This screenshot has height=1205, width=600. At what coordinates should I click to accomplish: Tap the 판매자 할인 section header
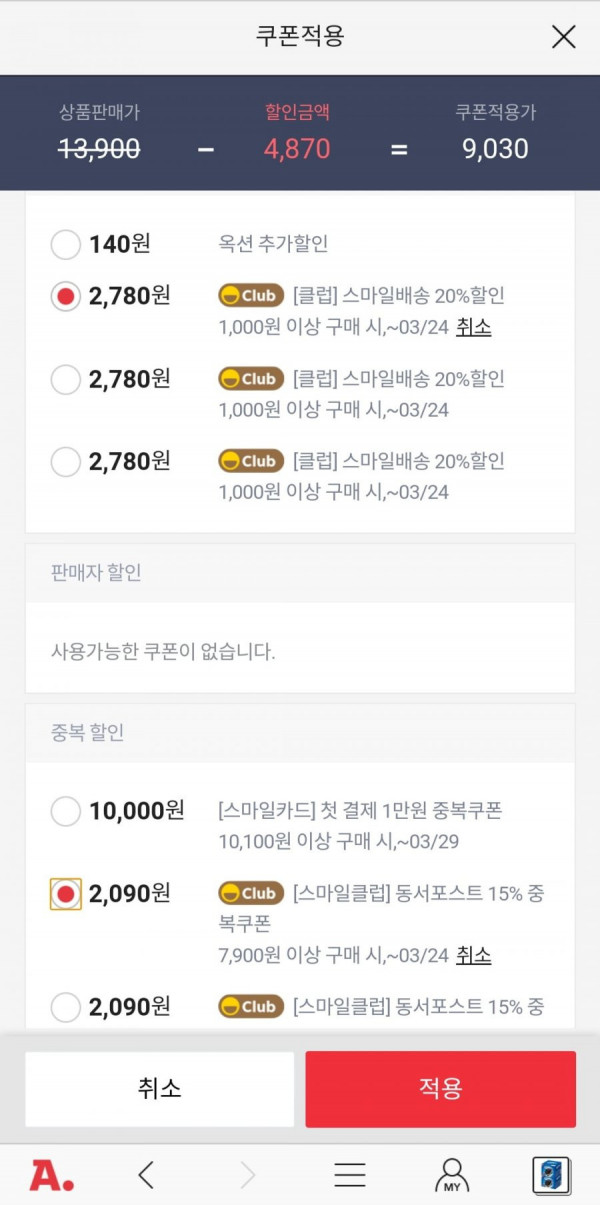(300, 573)
